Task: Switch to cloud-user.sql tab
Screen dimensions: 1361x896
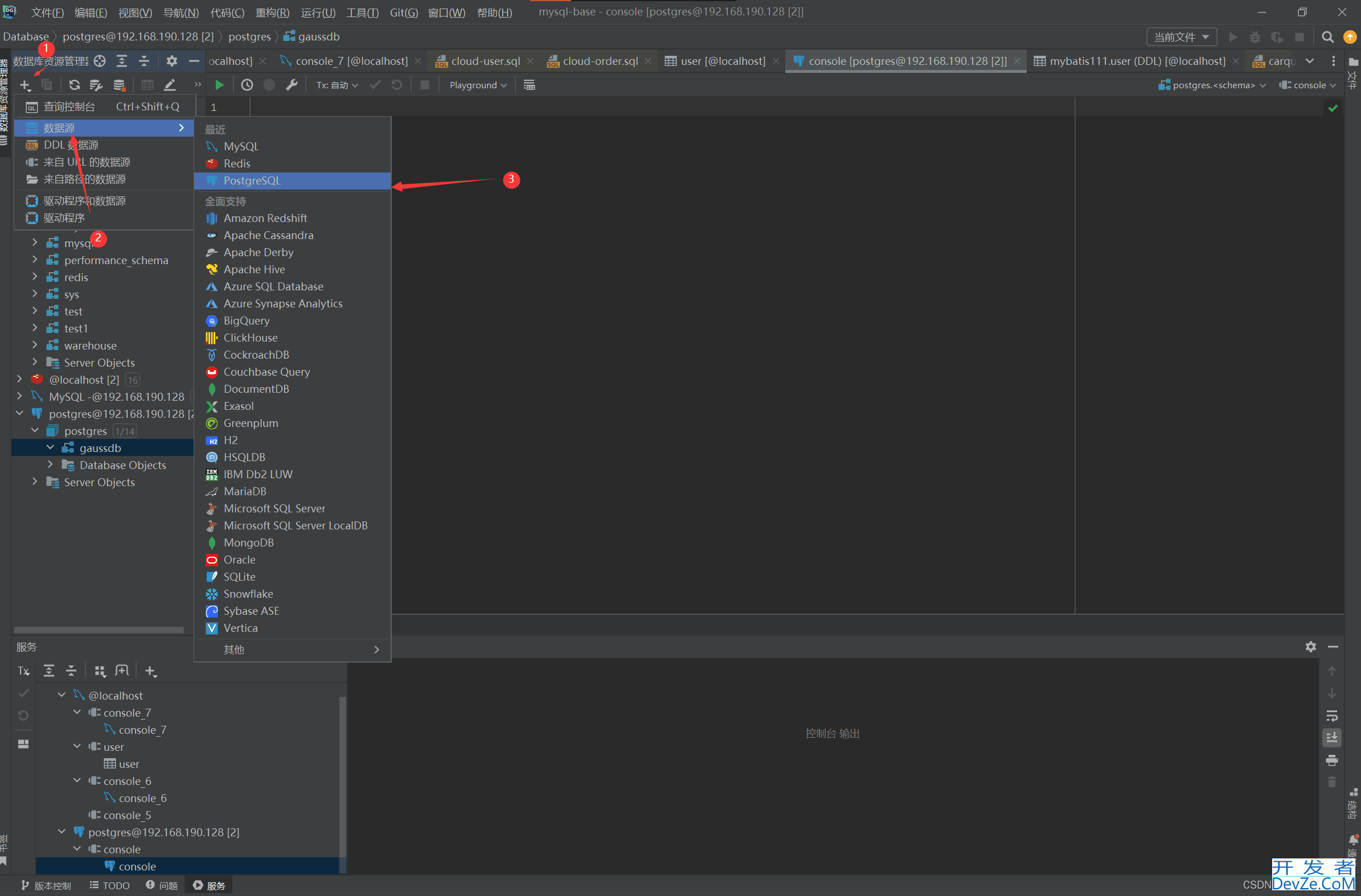Action: (x=485, y=60)
